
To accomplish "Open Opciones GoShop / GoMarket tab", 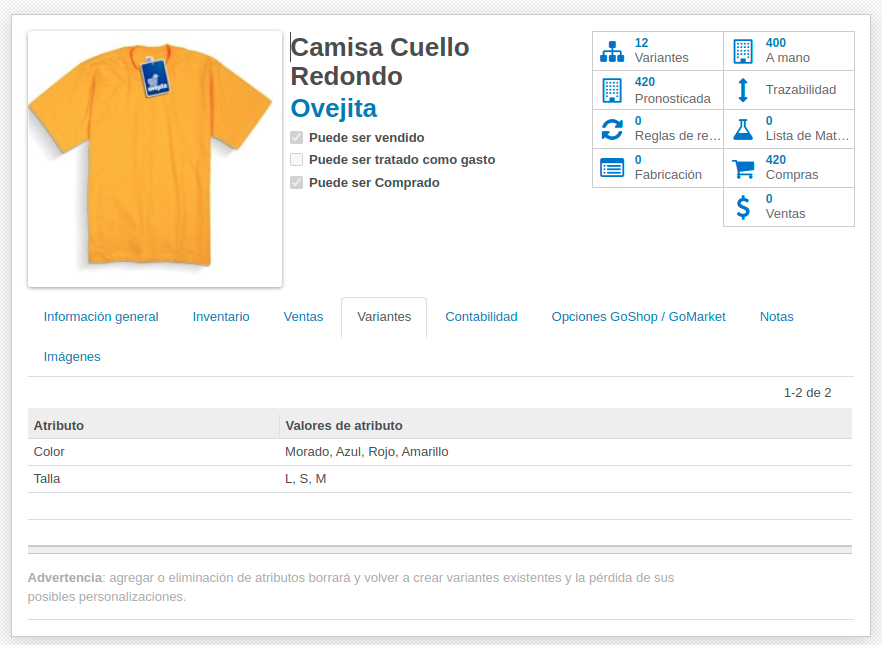I will (x=638, y=317).
